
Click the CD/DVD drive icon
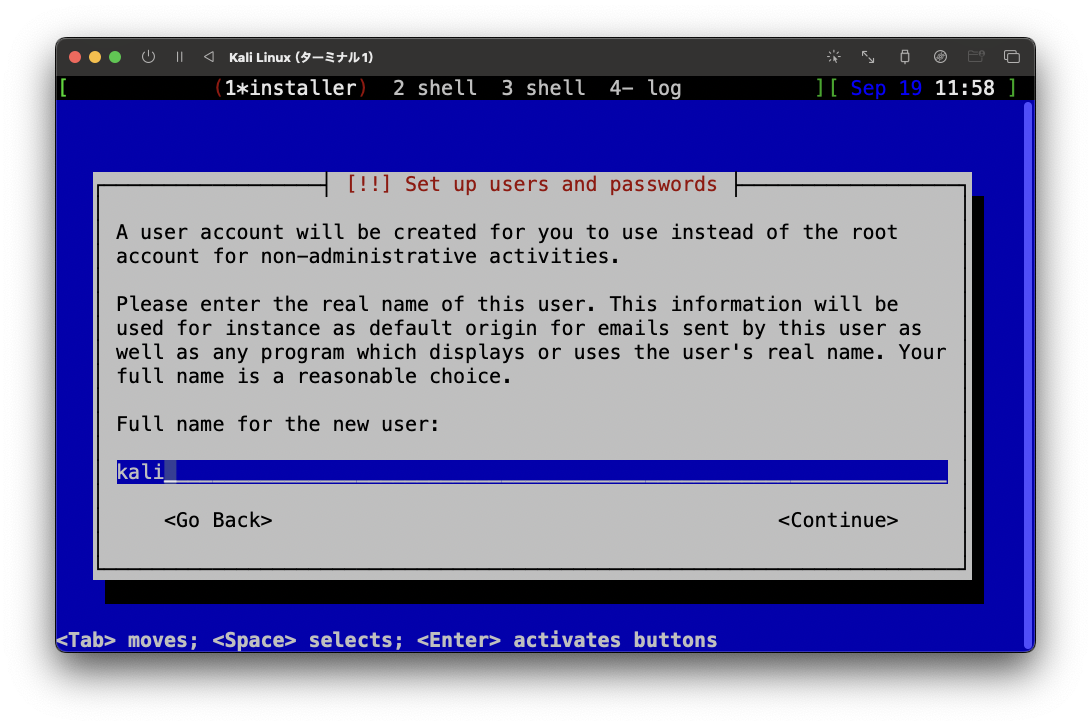click(940, 57)
